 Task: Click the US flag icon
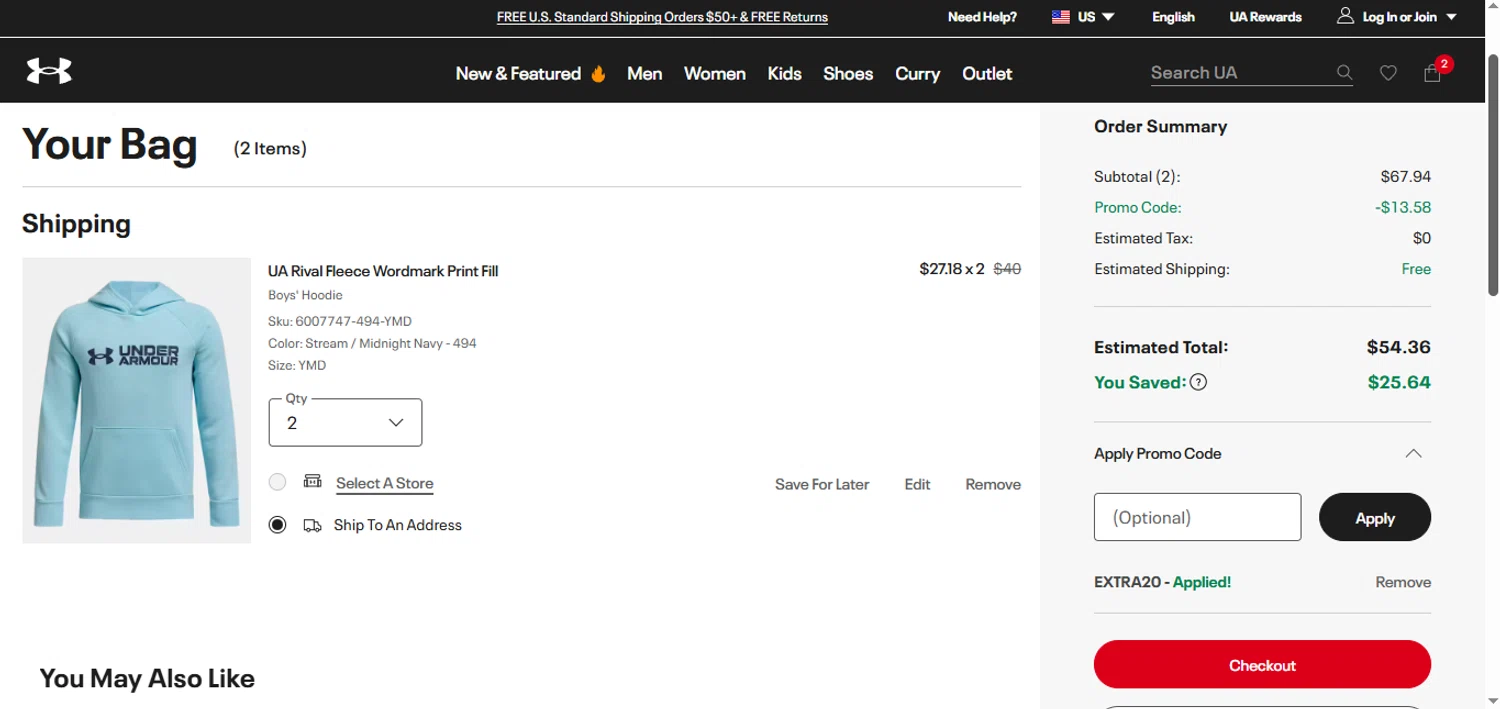1061,17
